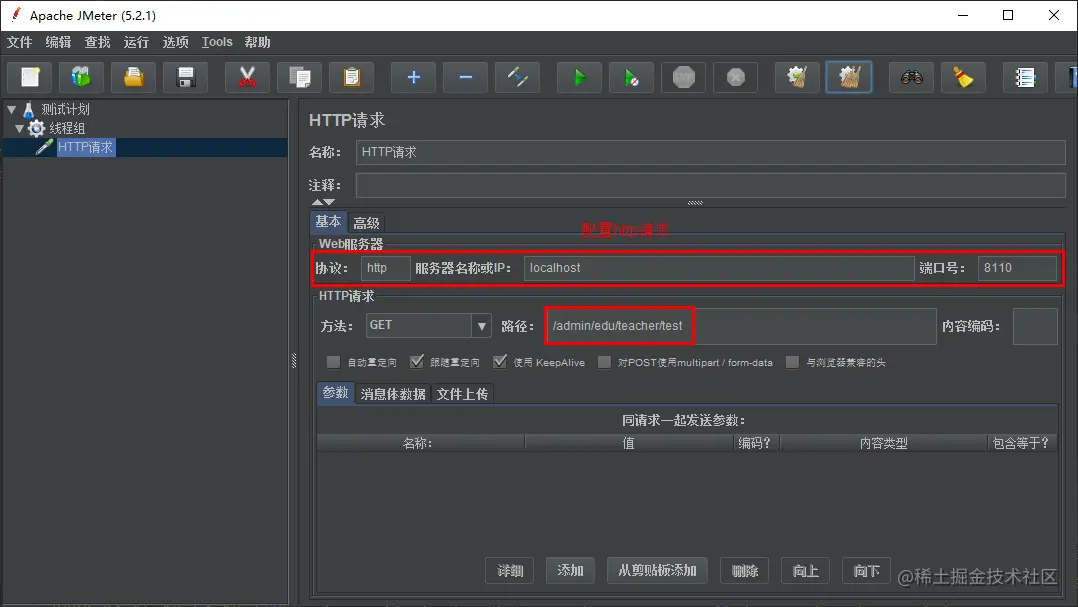
Task: Open the 选项 menu
Action: pyautogui.click(x=175, y=42)
